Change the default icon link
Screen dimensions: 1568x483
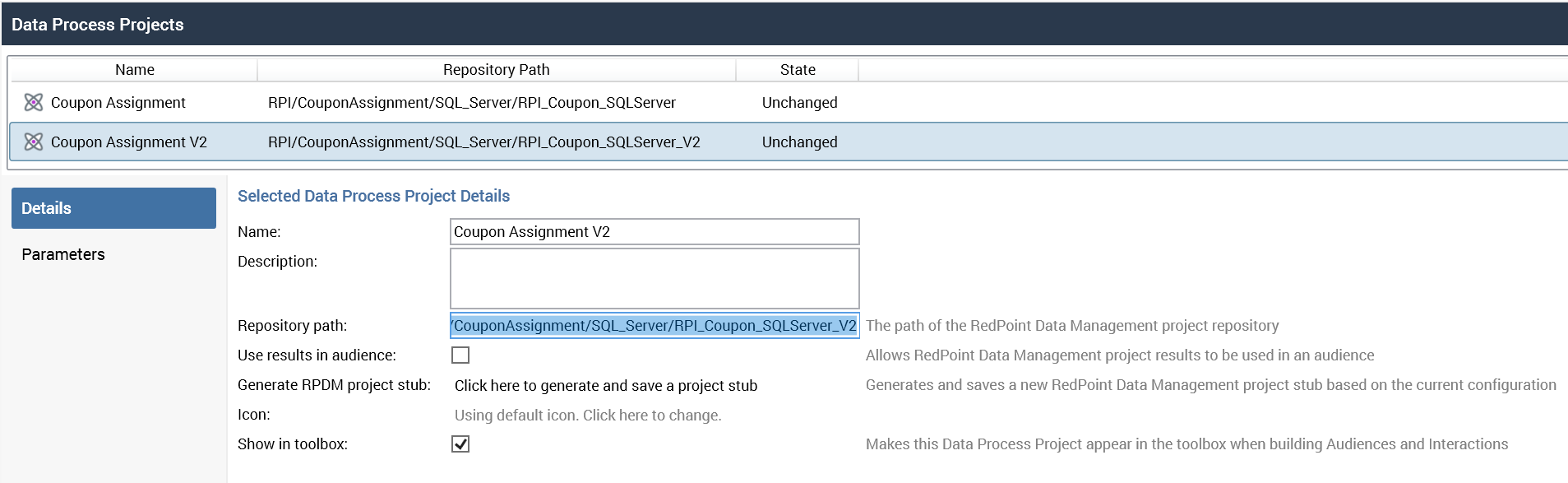pos(588,415)
